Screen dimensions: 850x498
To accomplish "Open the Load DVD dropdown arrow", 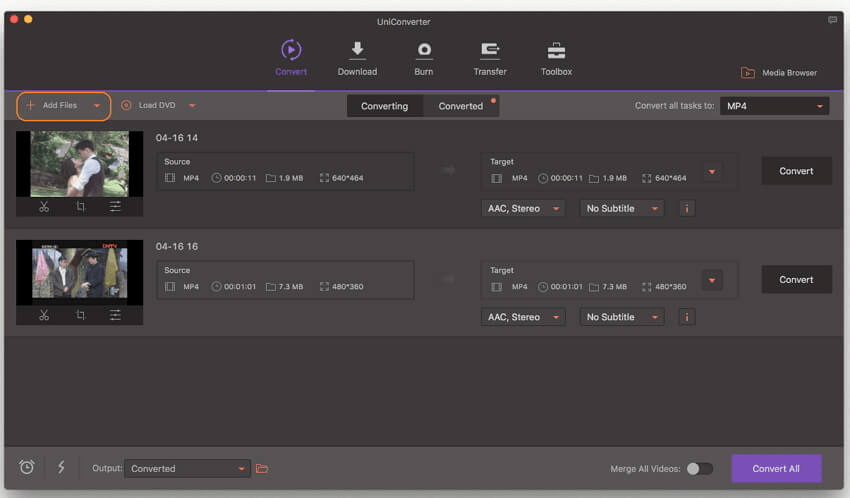I will (x=192, y=105).
